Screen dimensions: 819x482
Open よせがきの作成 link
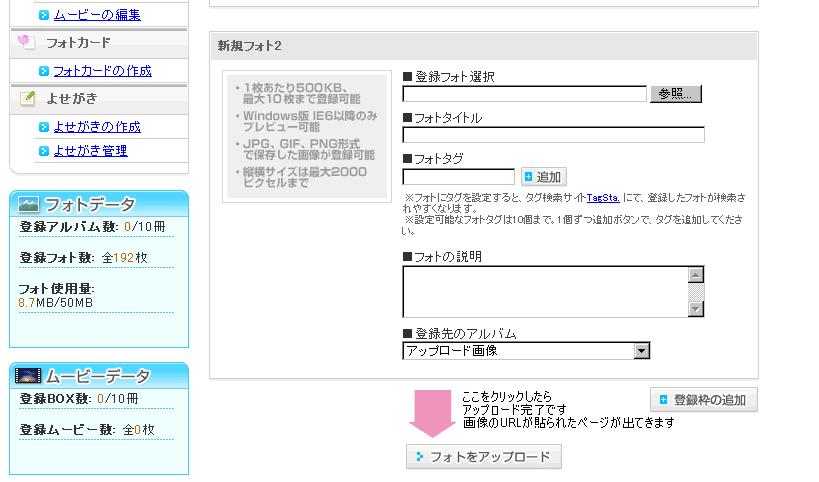pos(97,126)
